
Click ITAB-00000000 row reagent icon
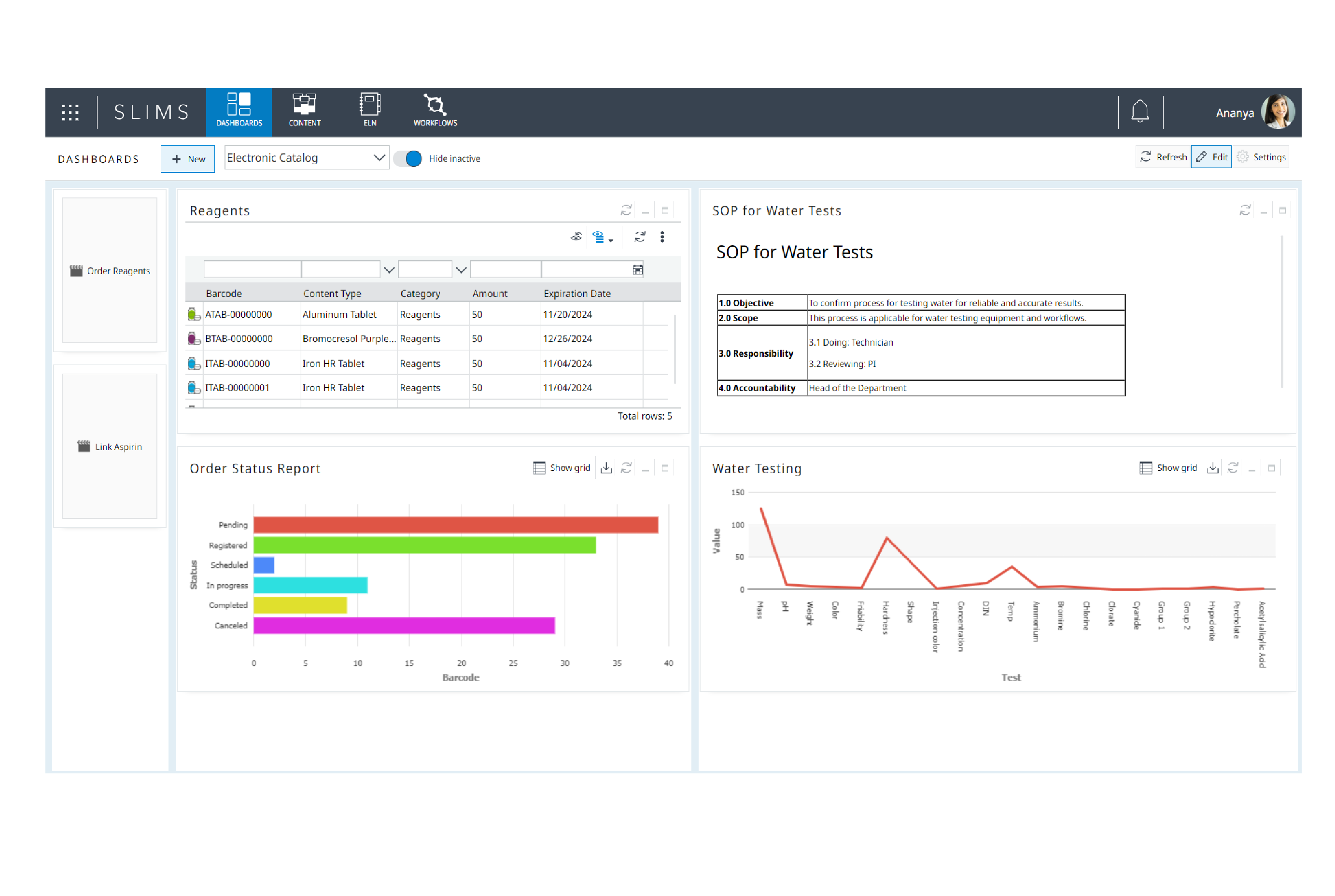pos(194,364)
